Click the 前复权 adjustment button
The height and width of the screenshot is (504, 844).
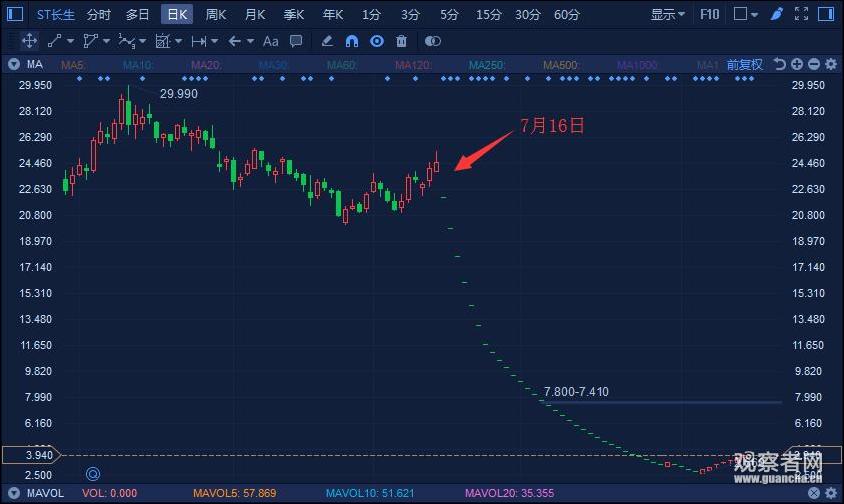(x=745, y=65)
